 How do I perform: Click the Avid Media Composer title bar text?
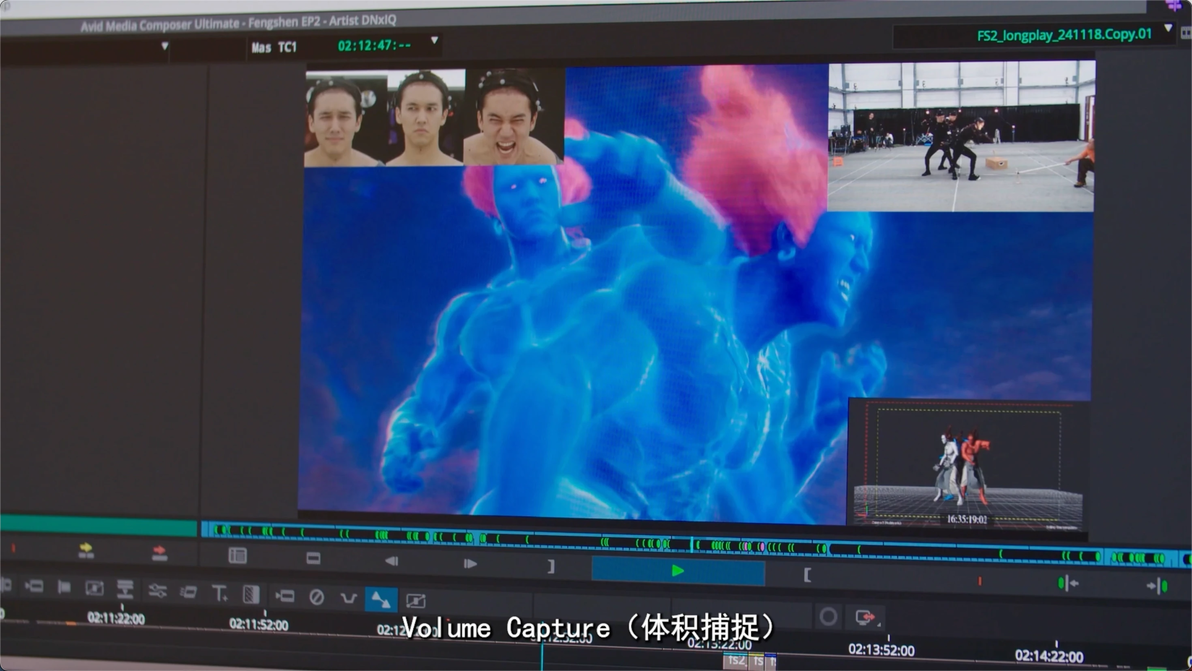238,23
